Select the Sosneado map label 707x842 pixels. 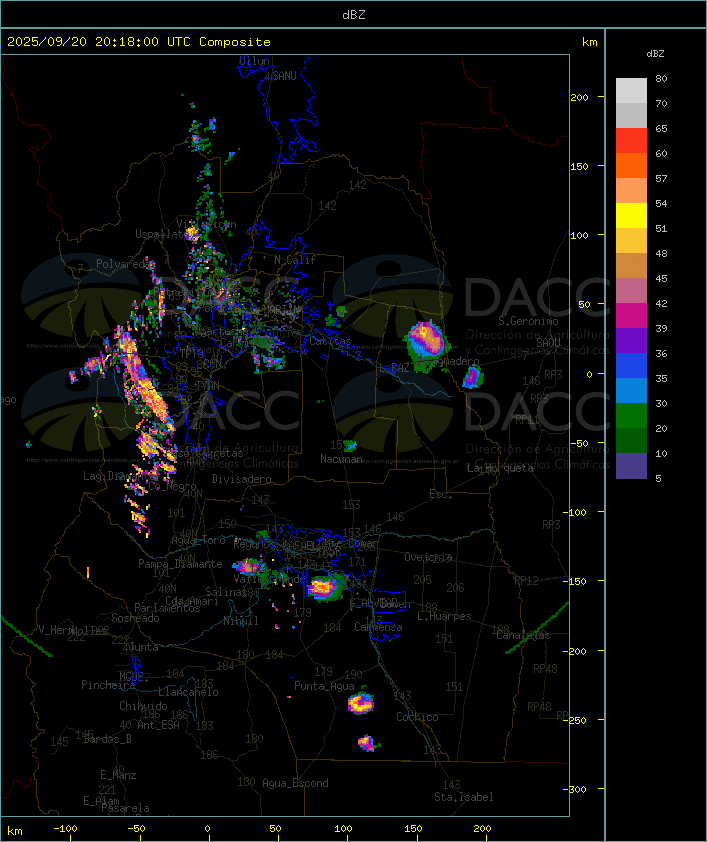click(135, 619)
